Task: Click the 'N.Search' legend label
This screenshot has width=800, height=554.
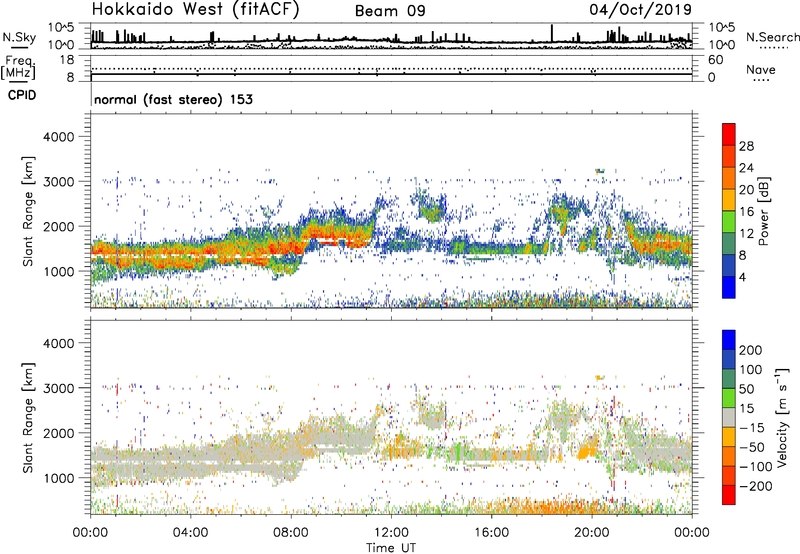Action: click(x=772, y=37)
